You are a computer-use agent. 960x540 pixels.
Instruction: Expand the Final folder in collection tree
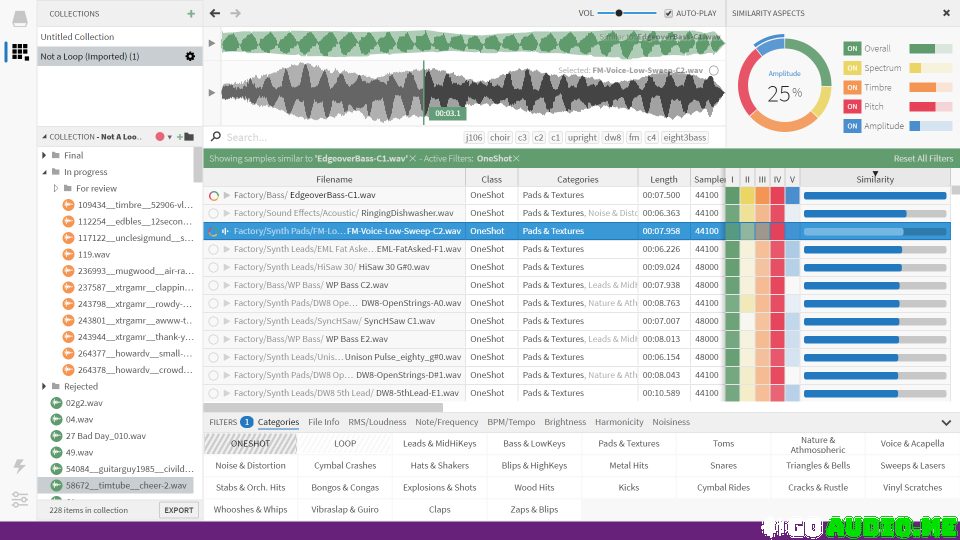tap(45, 155)
